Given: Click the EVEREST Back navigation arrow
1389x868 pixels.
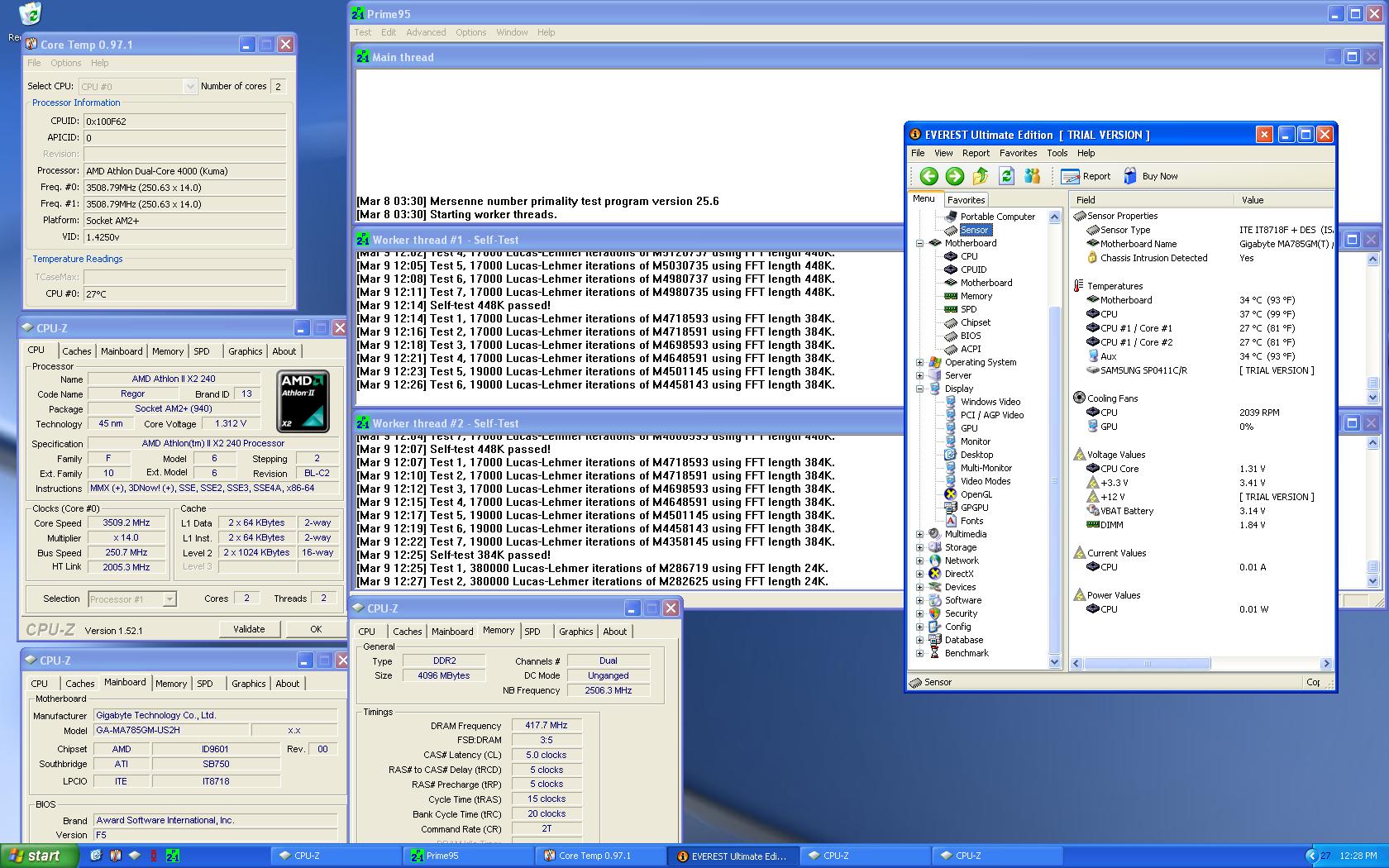Looking at the screenshot, I should click(x=928, y=176).
